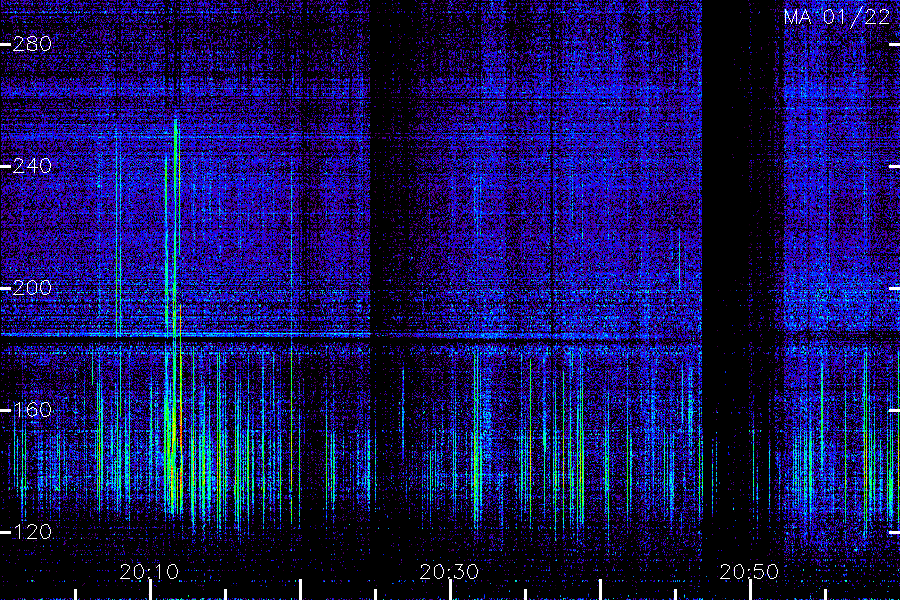
Task: Click the 280 frequency axis label
Action: coord(32,44)
